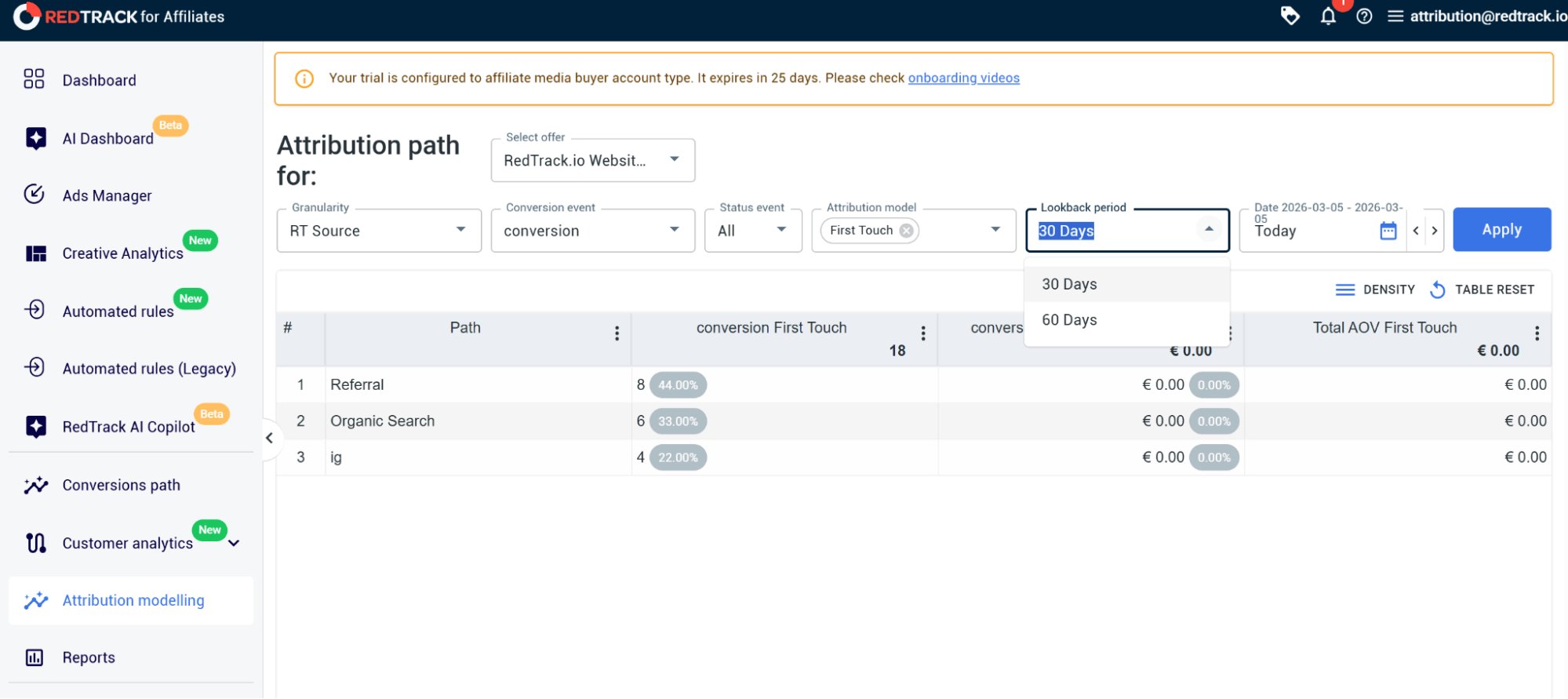Go to next date range arrow
The height and width of the screenshot is (699, 1568).
tap(1435, 231)
